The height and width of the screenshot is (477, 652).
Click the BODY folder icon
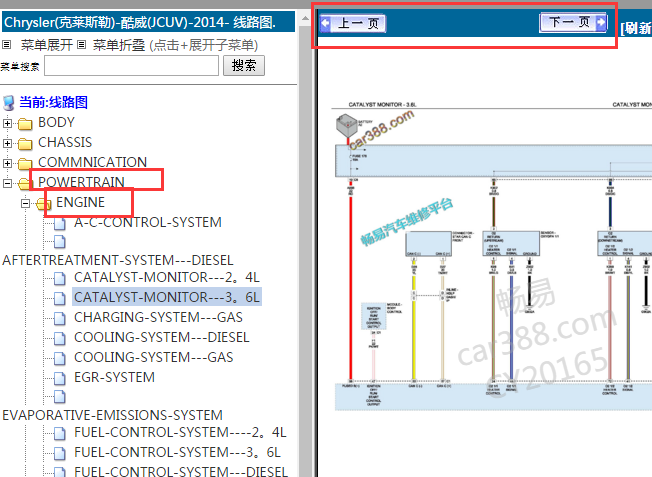[25, 124]
